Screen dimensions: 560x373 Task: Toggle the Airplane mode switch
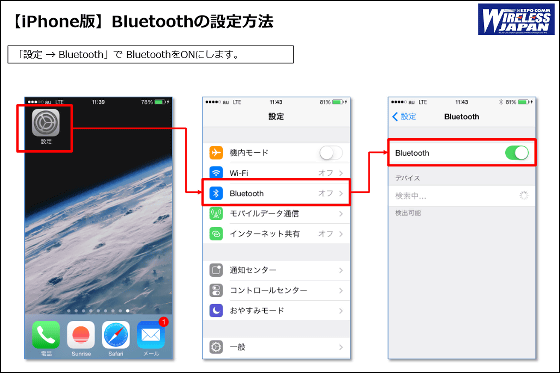click(x=331, y=153)
